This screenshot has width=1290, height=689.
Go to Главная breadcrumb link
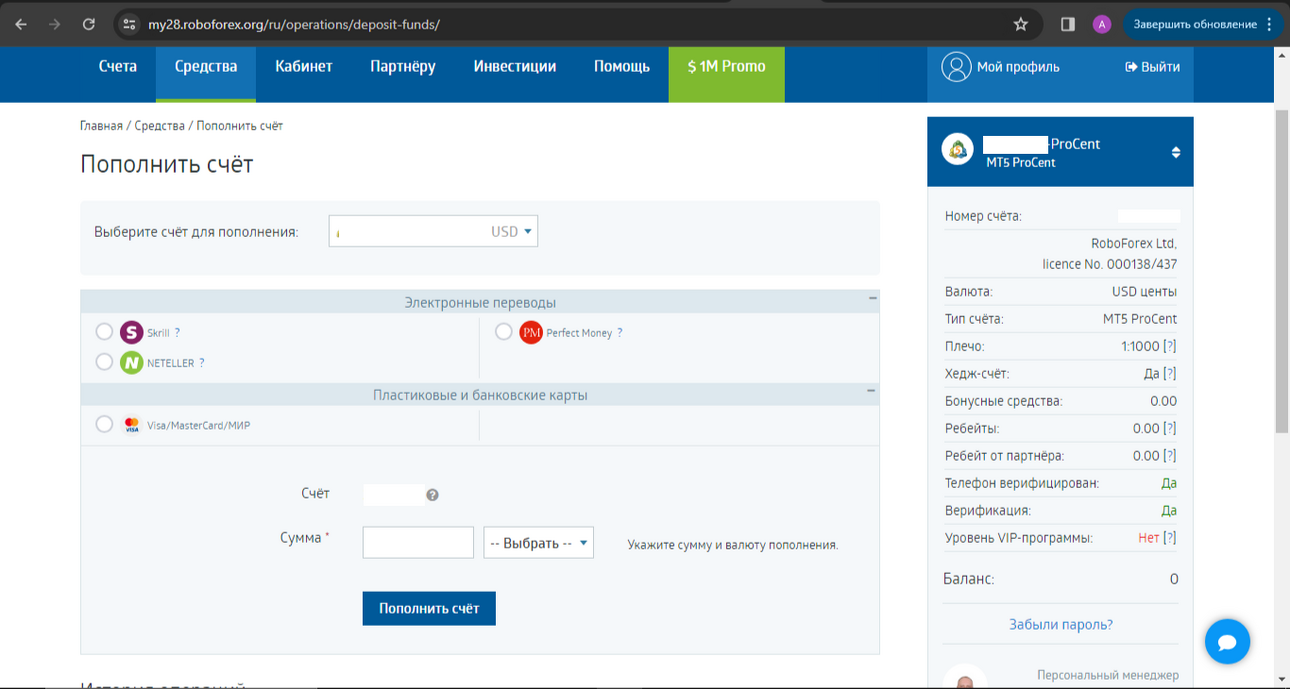(x=101, y=126)
